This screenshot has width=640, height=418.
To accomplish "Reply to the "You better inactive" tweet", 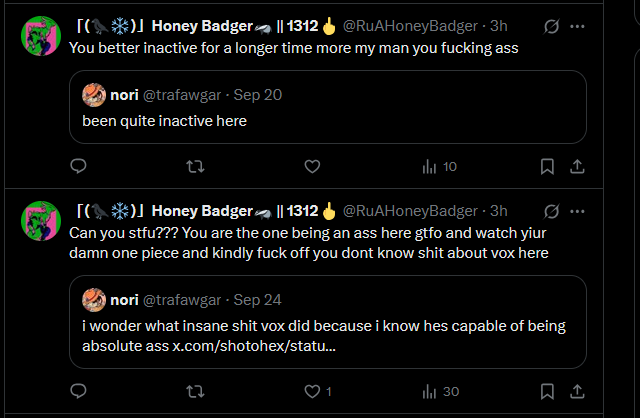I will [x=79, y=167].
